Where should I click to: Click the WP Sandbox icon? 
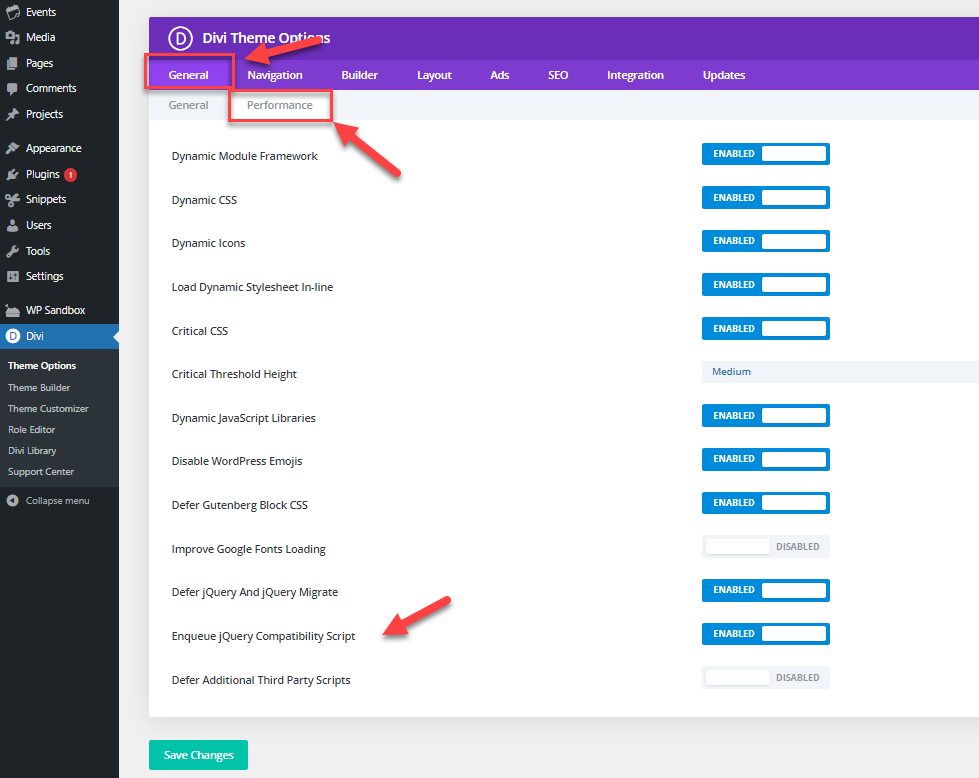pos(12,310)
